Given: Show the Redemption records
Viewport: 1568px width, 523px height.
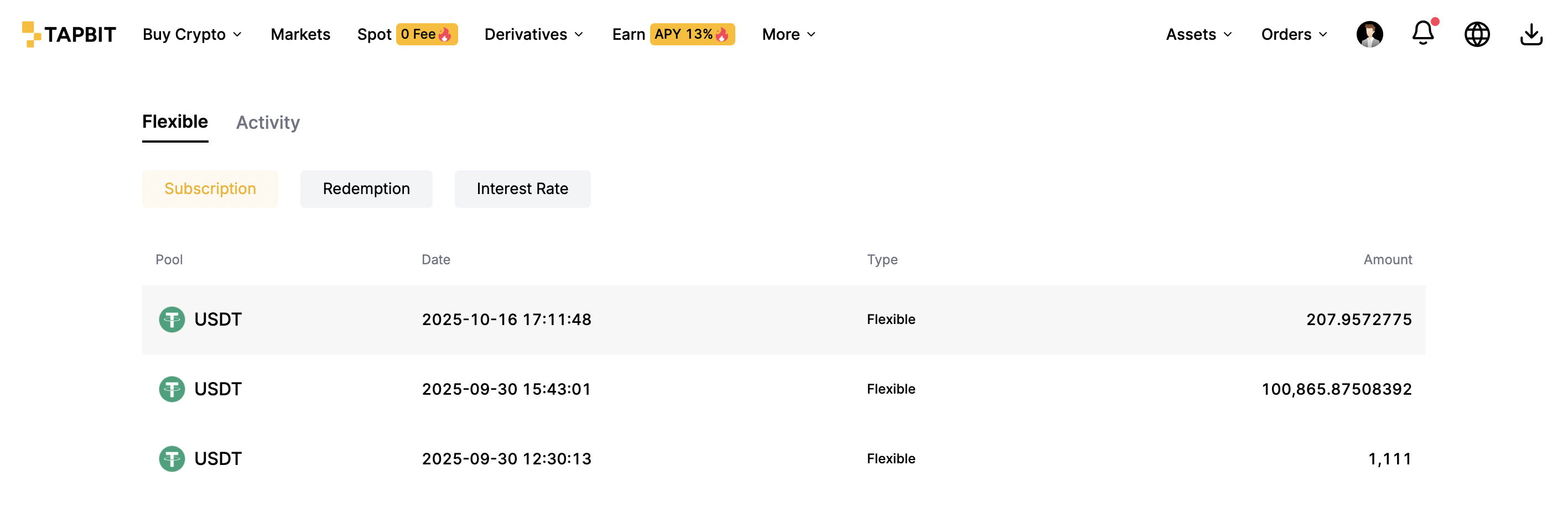Looking at the screenshot, I should pyautogui.click(x=366, y=189).
